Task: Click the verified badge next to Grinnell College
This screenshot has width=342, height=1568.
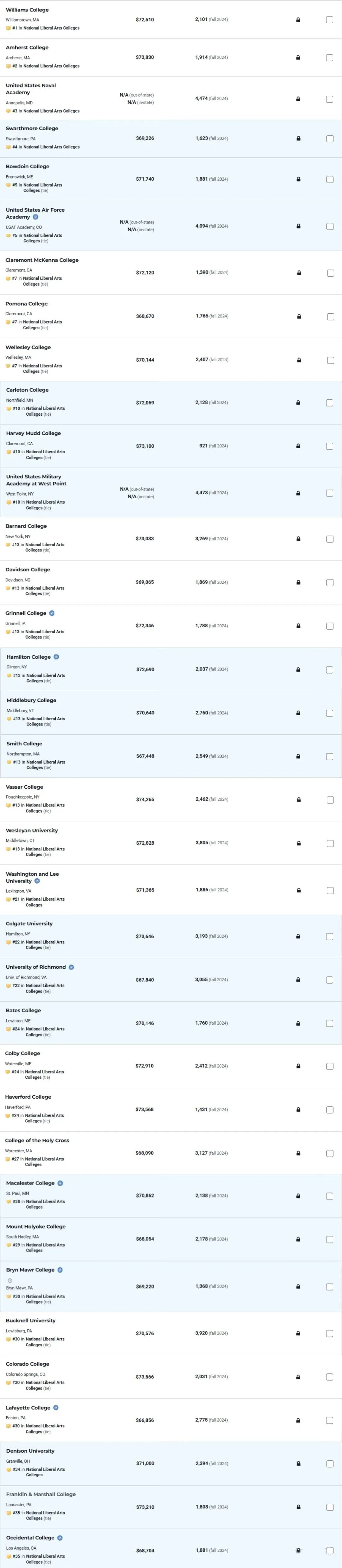Action: 52,613
